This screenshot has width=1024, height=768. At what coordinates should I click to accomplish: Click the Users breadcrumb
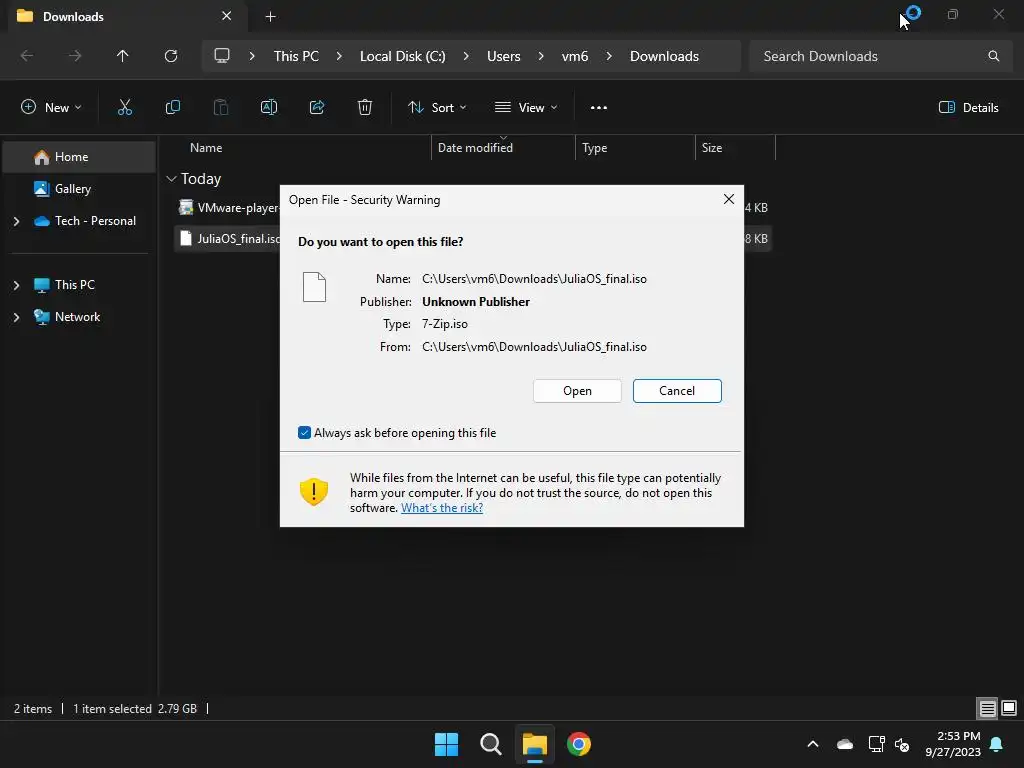click(504, 56)
